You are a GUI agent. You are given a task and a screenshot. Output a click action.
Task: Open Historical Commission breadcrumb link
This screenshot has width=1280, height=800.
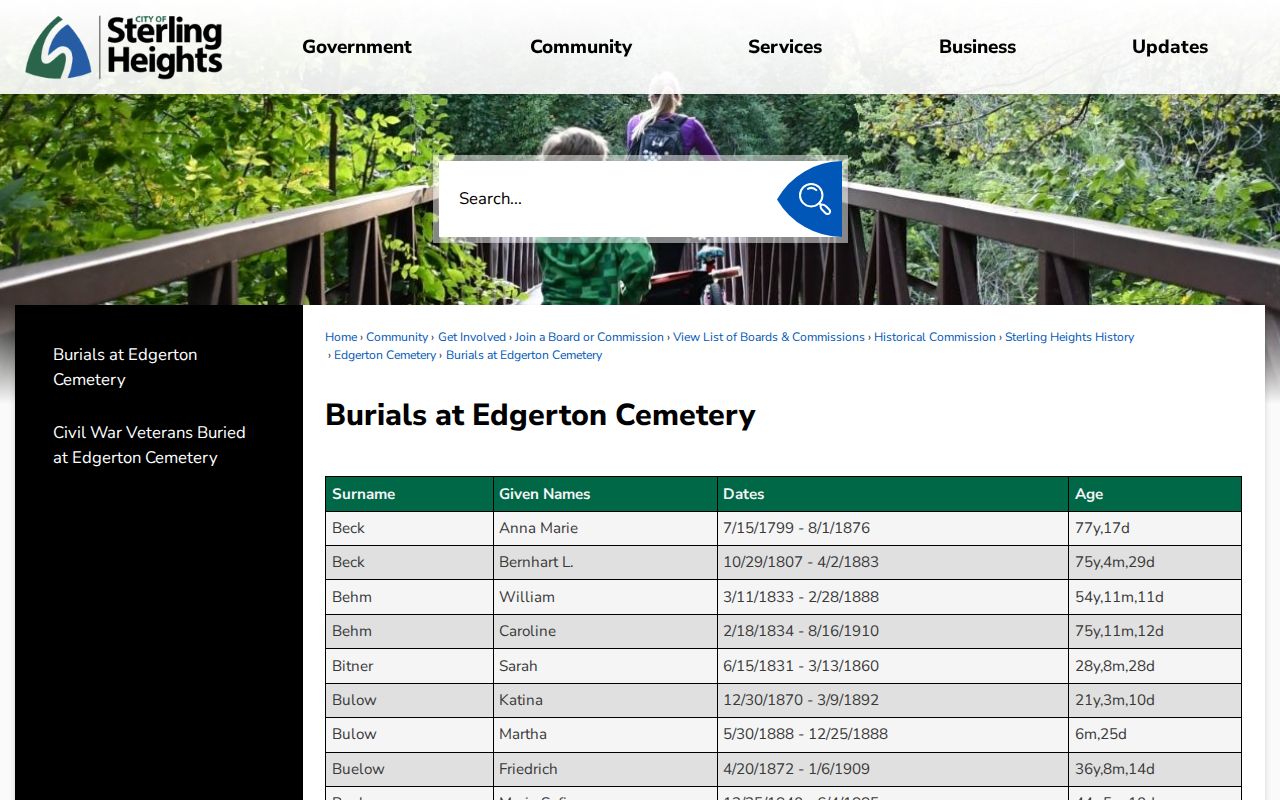pos(935,337)
